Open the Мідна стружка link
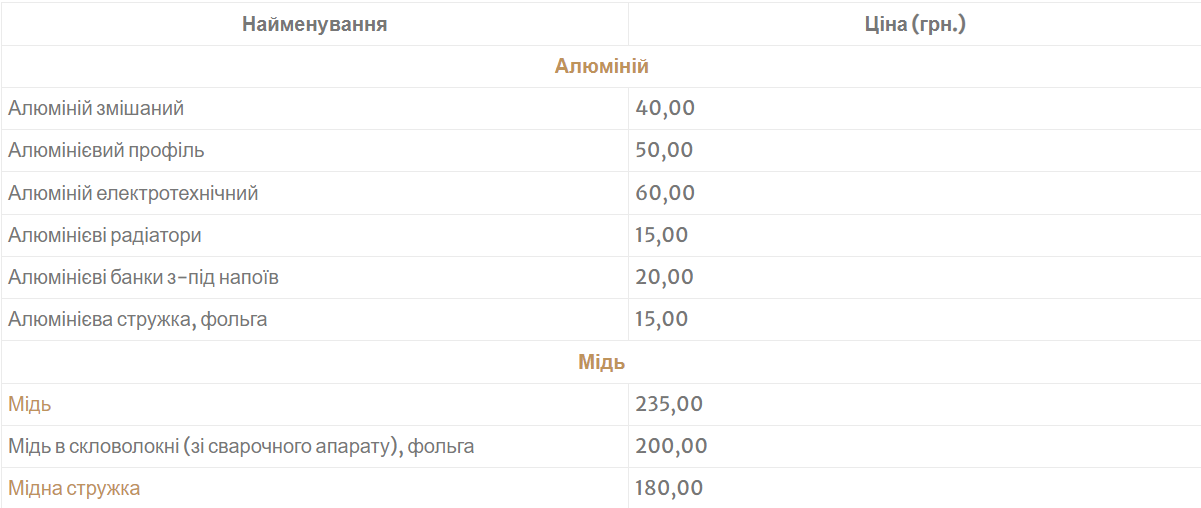1201x508 pixels. point(74,489)
